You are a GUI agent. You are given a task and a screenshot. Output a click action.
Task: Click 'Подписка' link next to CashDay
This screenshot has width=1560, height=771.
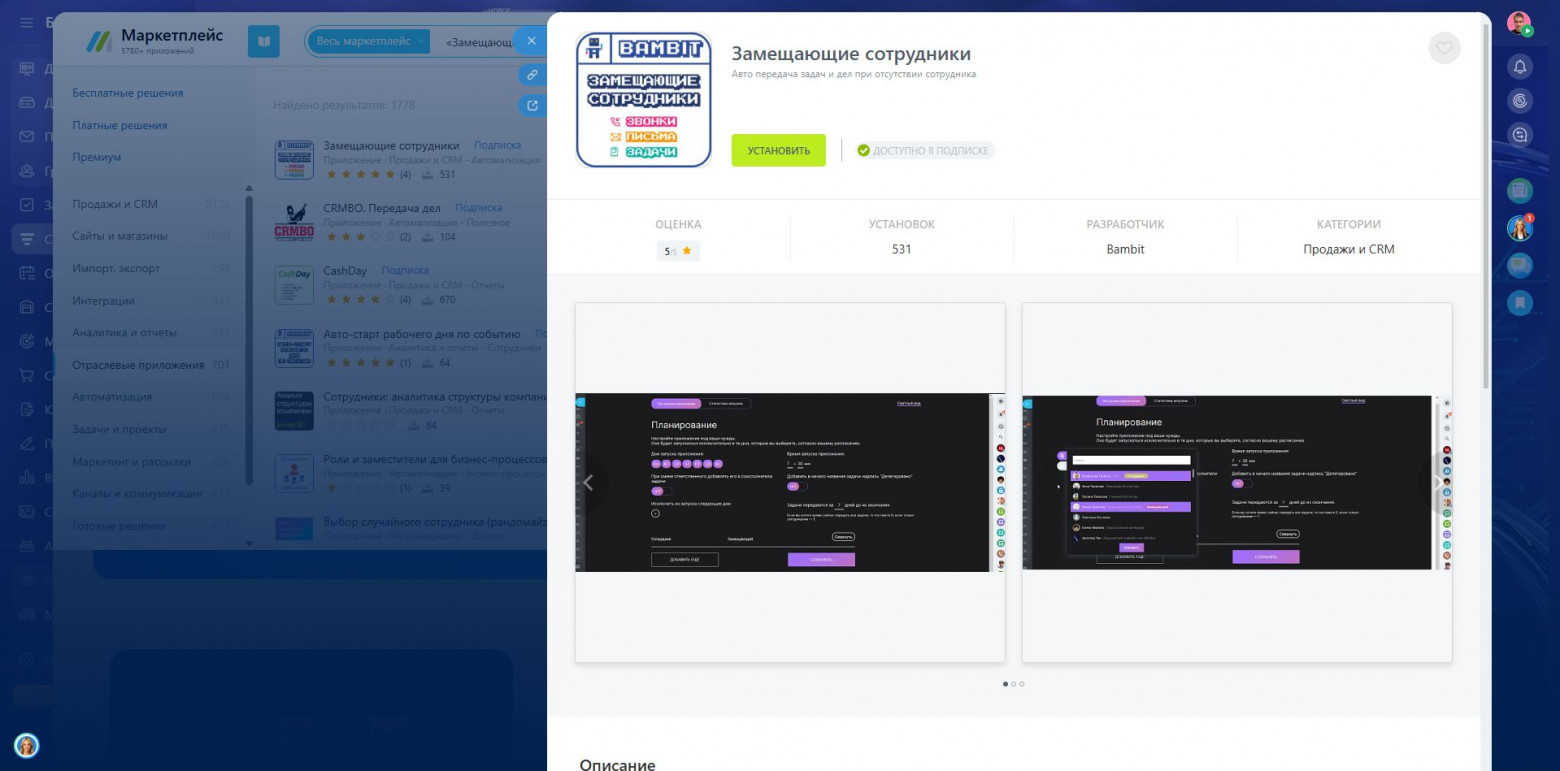(x=405, y=270)
